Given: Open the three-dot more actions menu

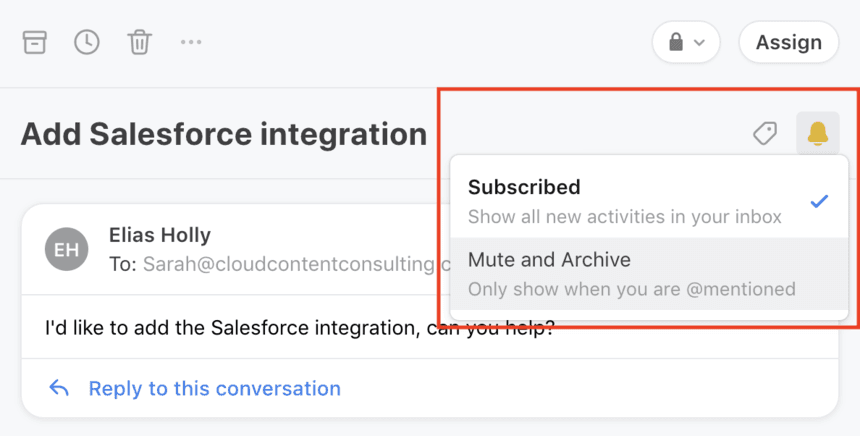Looking at the screenshot, I should click(191, 42).
